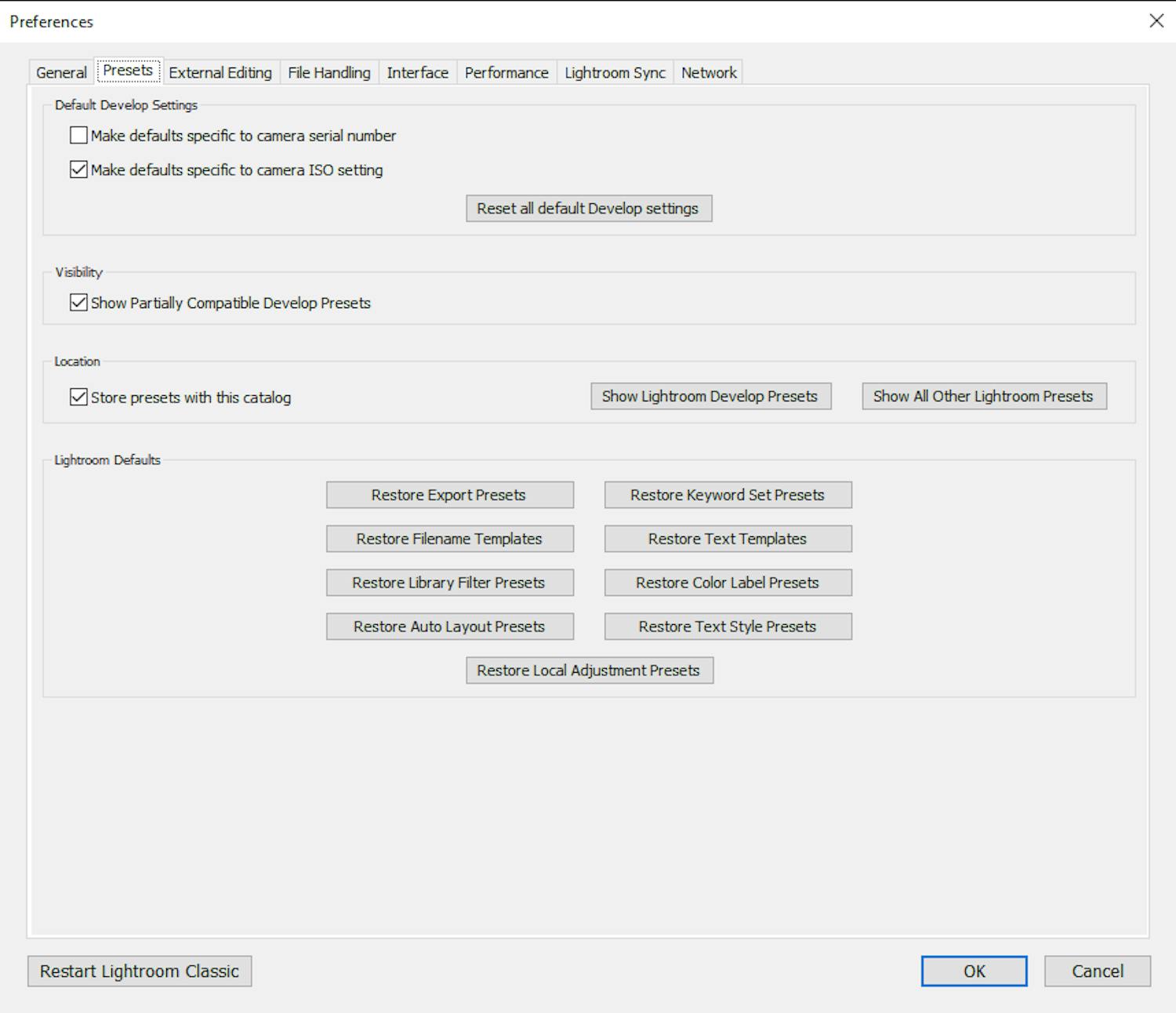Open the External Editing tab
1176x1013 pixels.
220,73
